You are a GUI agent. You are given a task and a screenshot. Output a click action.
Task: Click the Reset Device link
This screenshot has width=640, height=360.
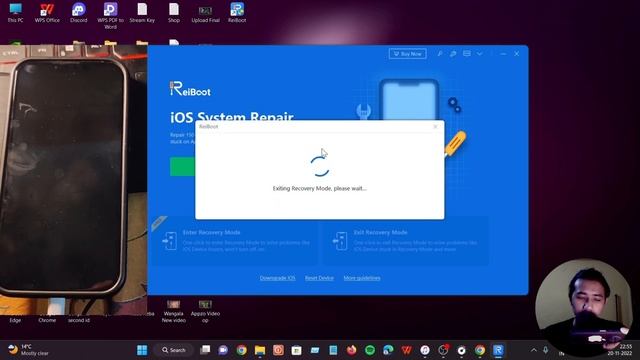319,278
